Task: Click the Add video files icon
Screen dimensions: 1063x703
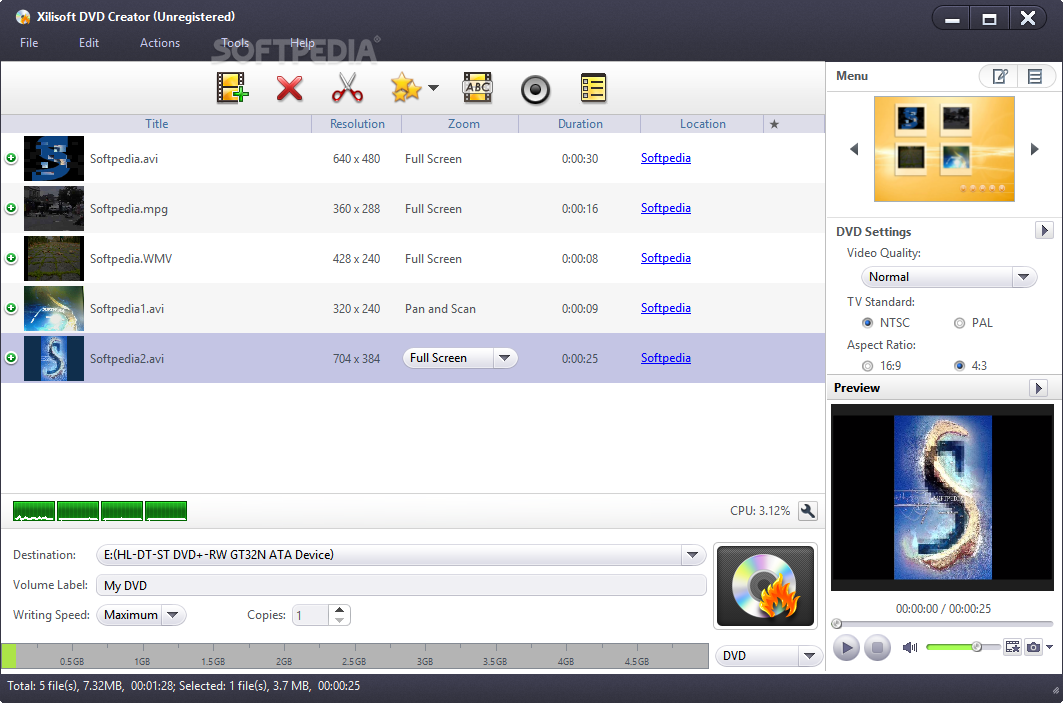Action: [232, 88]
